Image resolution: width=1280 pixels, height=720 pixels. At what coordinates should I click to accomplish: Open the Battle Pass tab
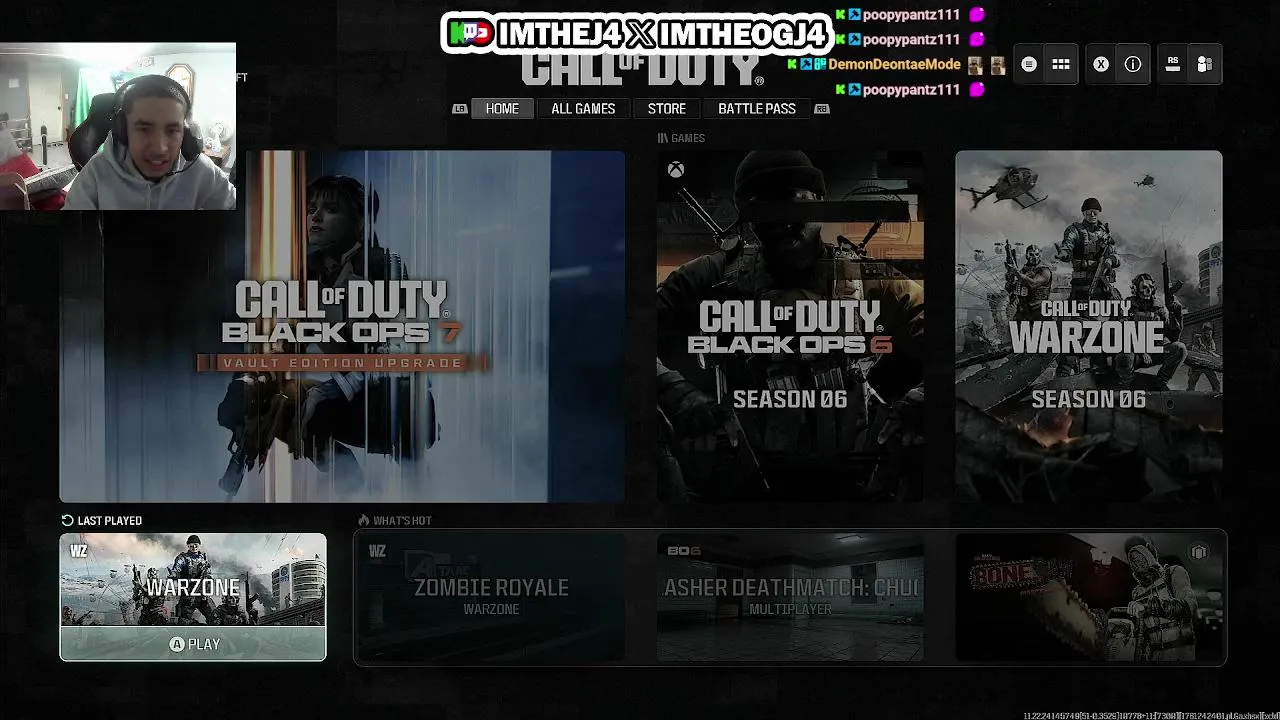point(757,109)
